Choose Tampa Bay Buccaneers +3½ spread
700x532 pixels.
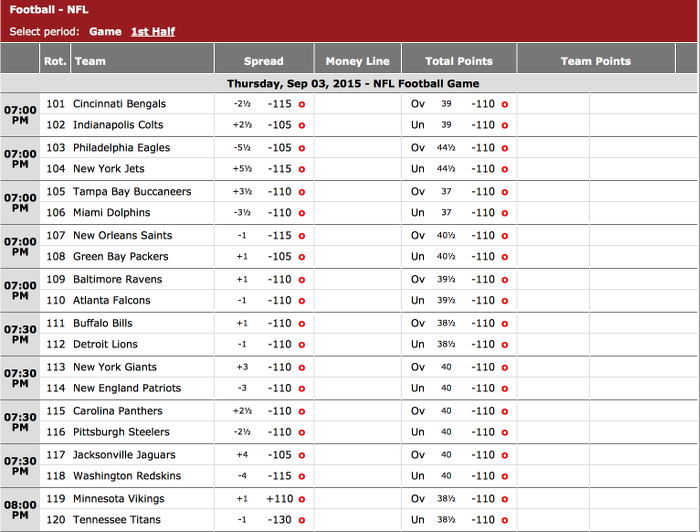302,192
